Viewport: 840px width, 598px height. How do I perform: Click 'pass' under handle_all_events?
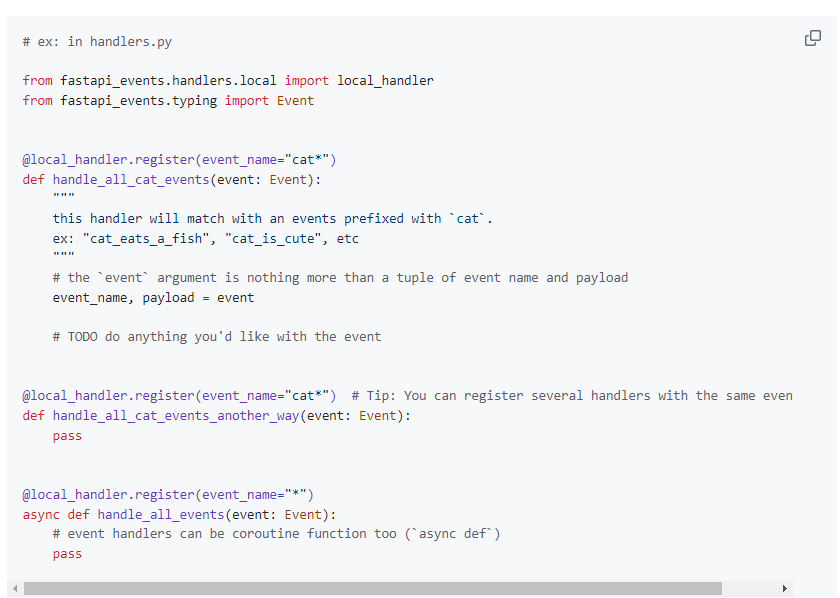[x=67, y=554]
